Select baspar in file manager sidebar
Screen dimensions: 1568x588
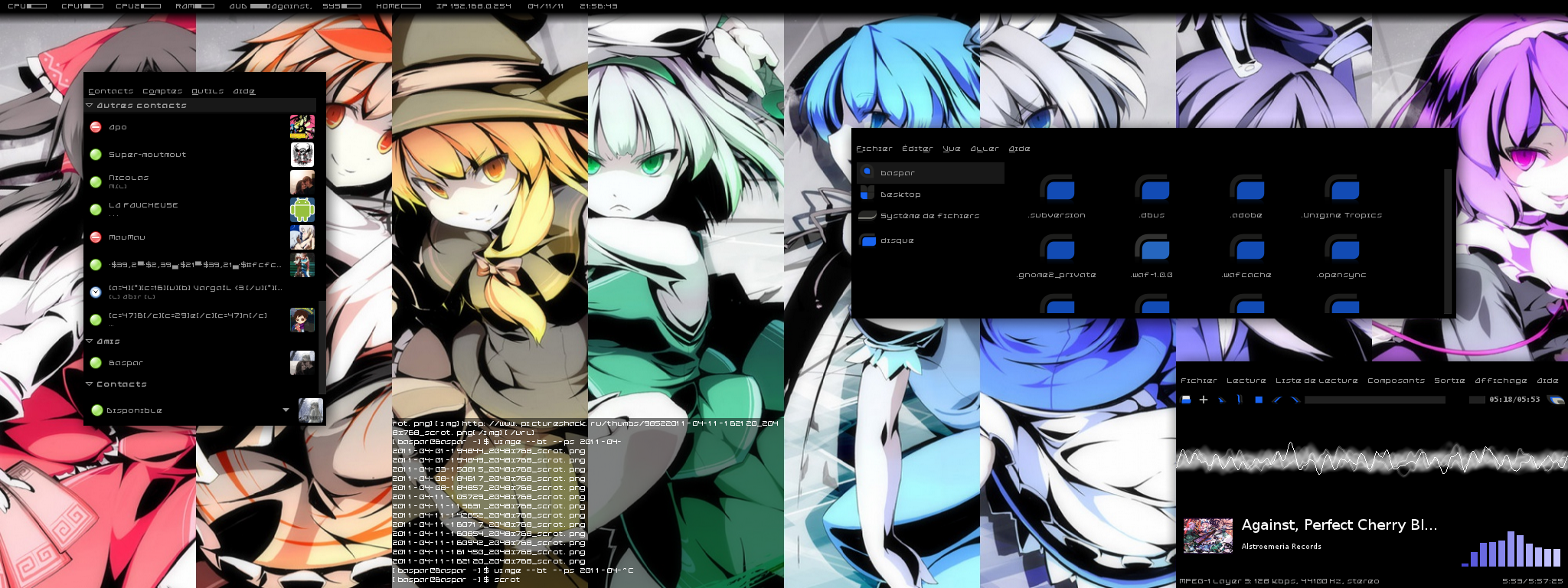[x=931, y=173]
